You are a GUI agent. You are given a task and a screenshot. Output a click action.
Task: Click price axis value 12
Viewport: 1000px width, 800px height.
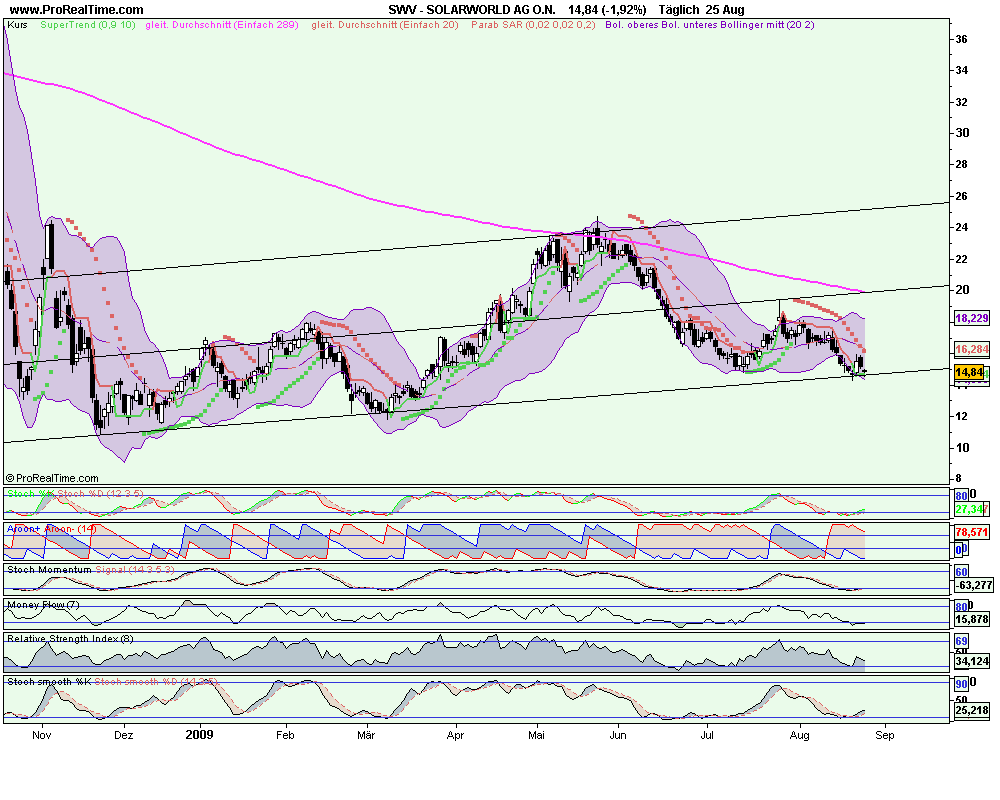[x=962, y=417]
